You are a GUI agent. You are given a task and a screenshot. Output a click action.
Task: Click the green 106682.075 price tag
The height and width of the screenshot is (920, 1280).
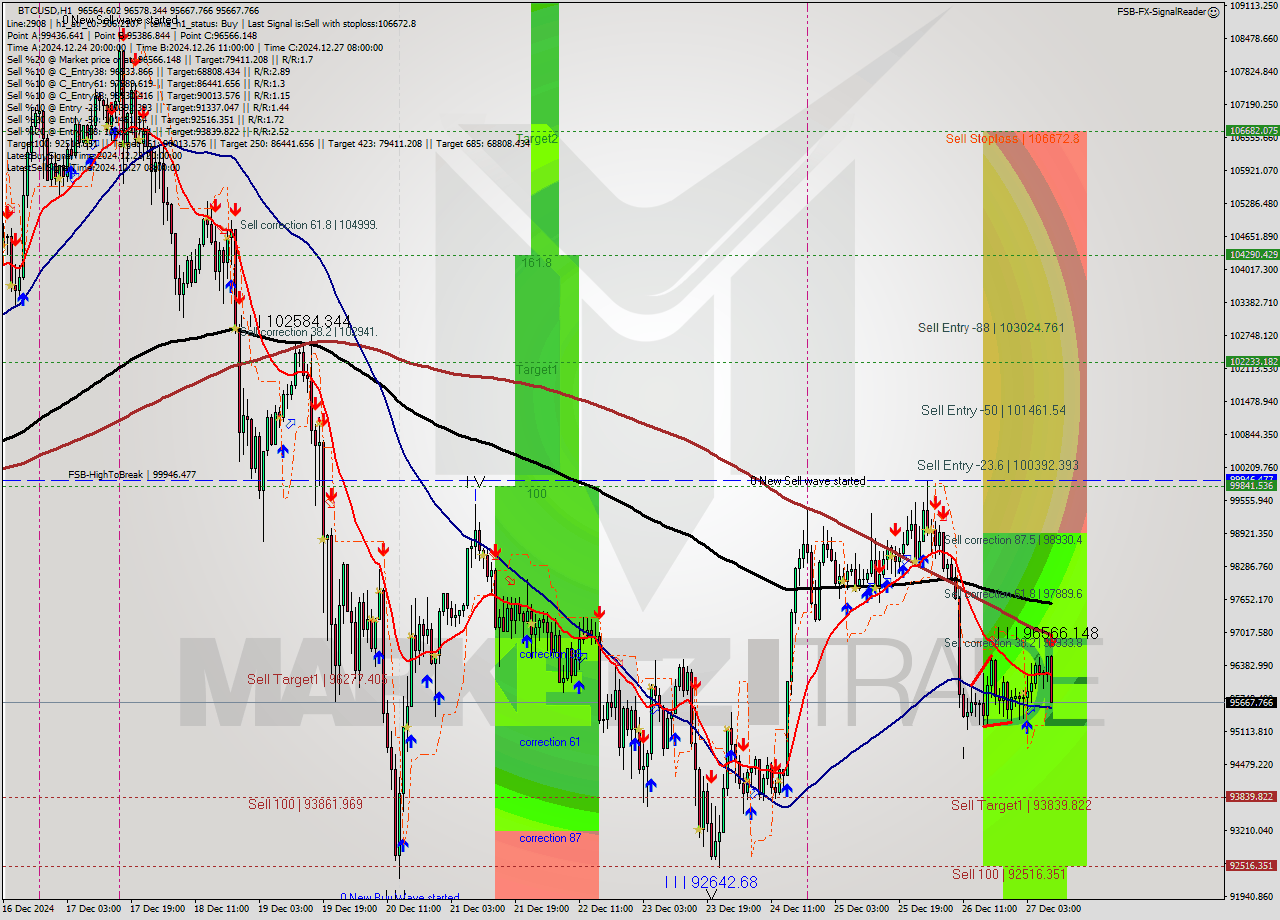coord(1252,131)
